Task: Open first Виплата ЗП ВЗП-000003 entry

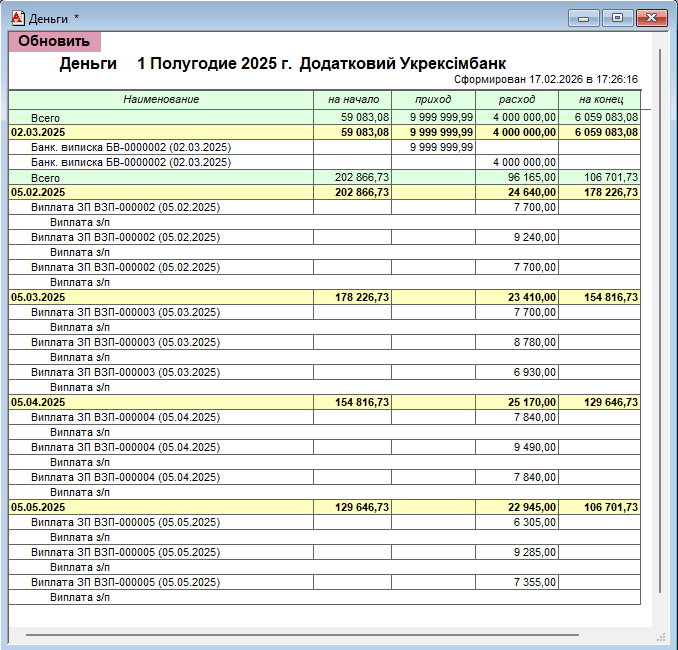Action: click(125, 312)
